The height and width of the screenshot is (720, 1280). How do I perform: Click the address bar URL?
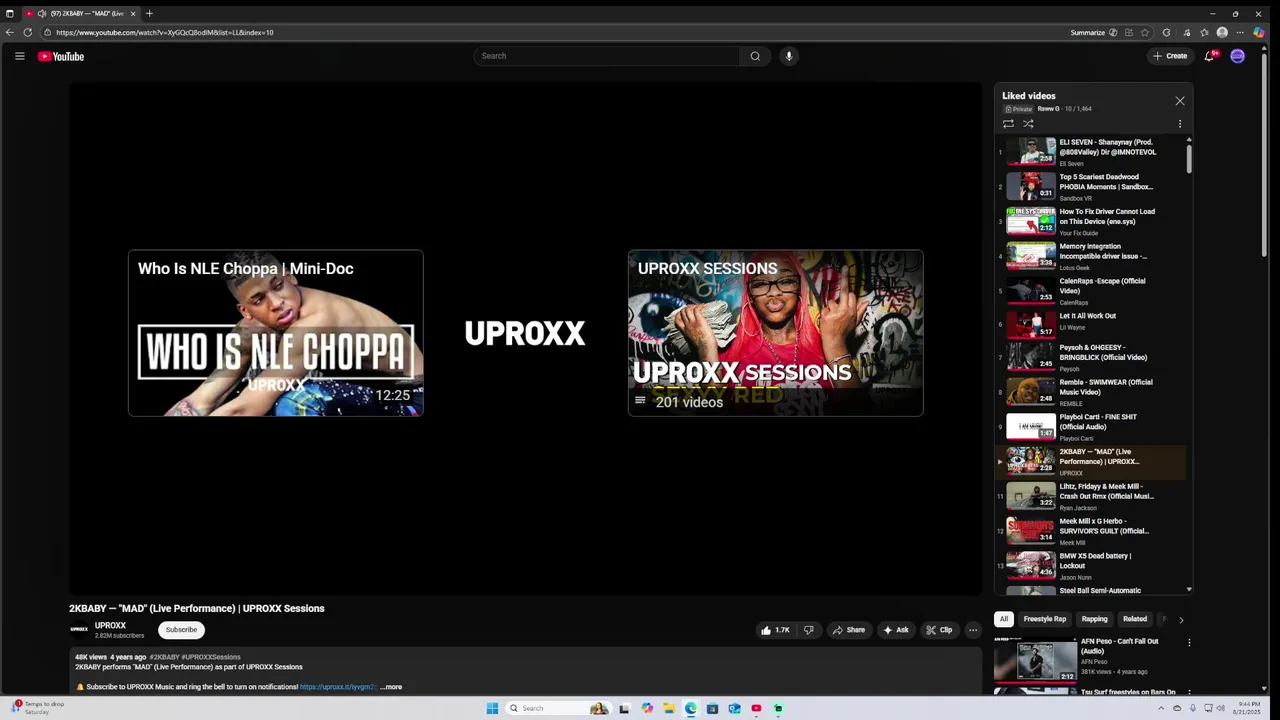(165, 32)
